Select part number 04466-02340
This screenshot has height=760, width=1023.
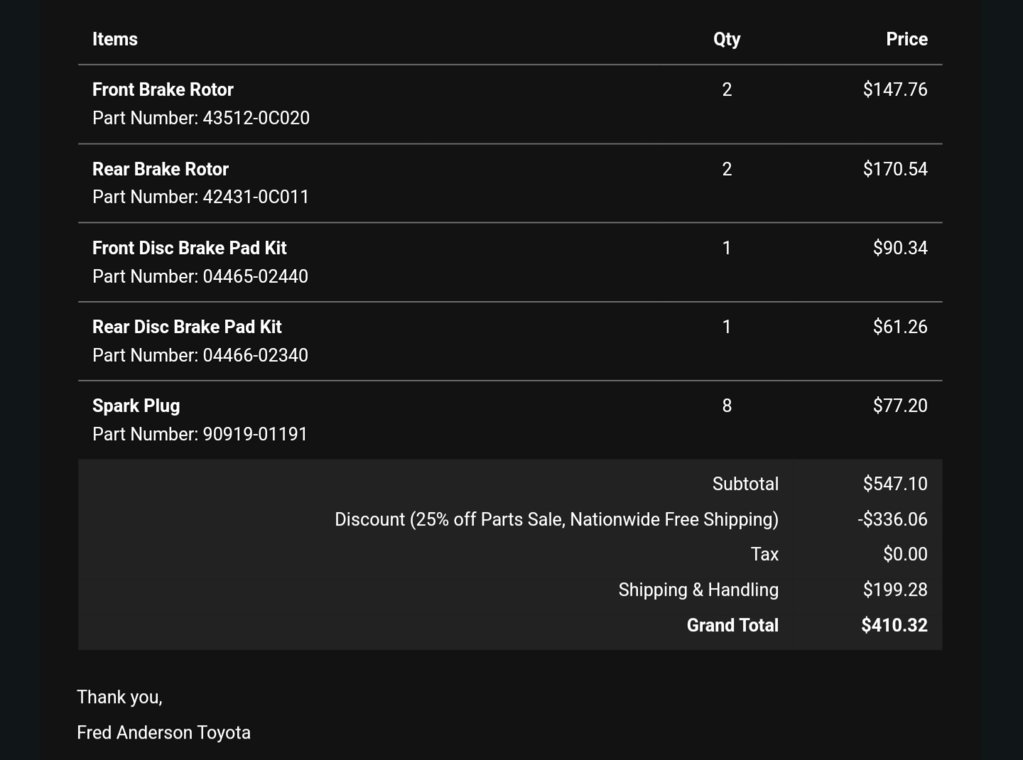(255, 356)
